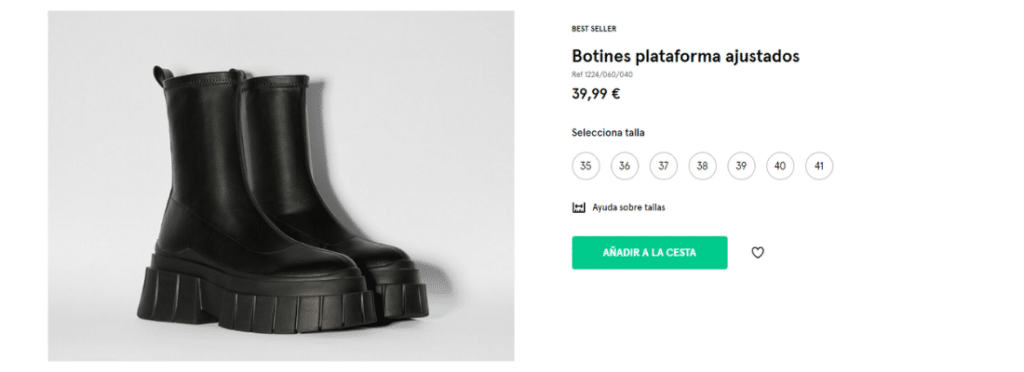Select size 35
Screen dimensions: 1024x372
coord(585,166)
